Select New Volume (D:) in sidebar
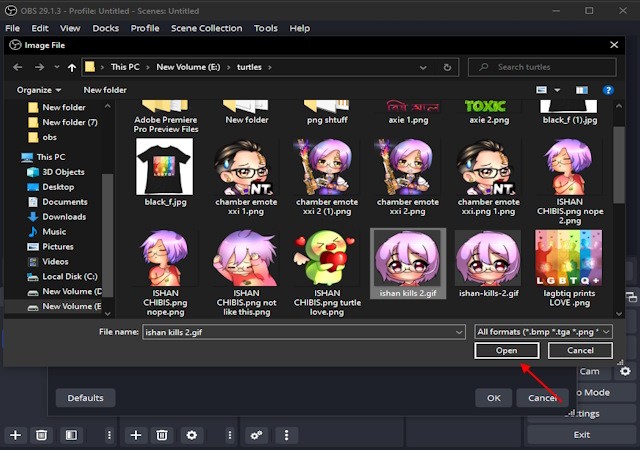 64,292
